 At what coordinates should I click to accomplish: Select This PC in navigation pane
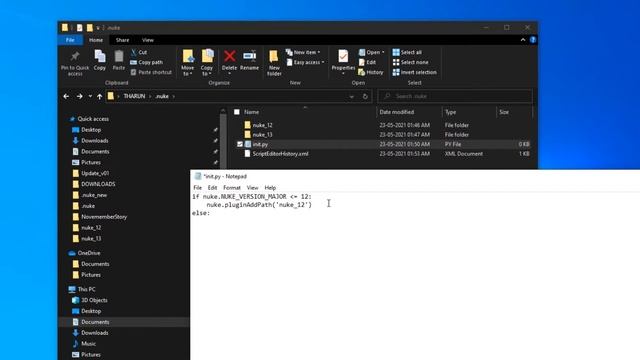tap(86, 289)
